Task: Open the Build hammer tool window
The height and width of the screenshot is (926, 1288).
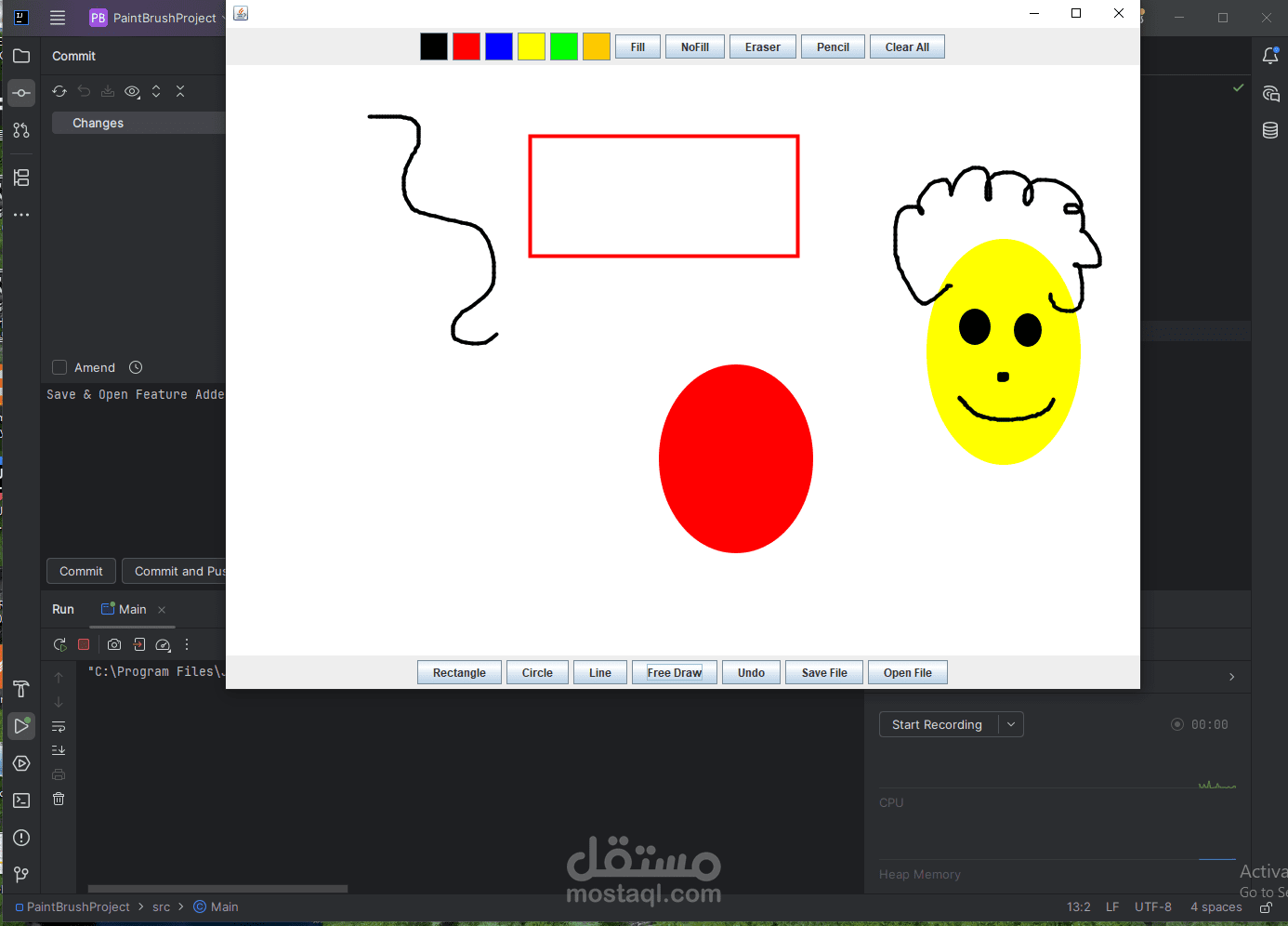Action: (21, 689)
